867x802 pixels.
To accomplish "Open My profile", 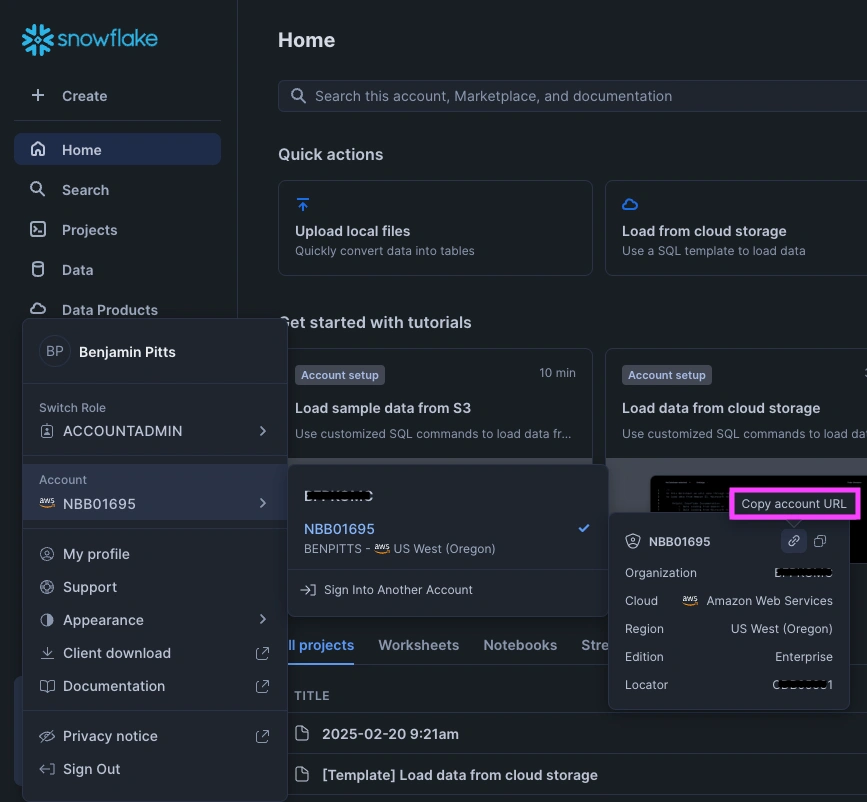I will [x=155, y=554].
